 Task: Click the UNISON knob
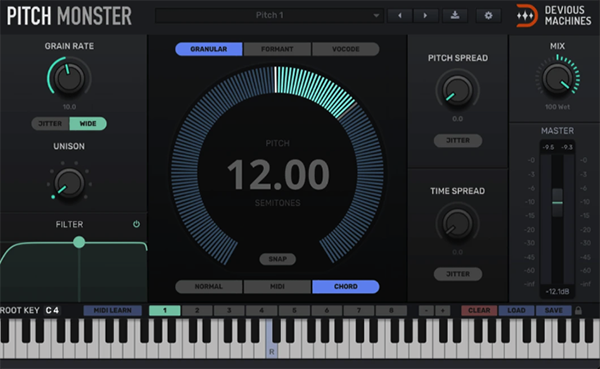[69, 183]
